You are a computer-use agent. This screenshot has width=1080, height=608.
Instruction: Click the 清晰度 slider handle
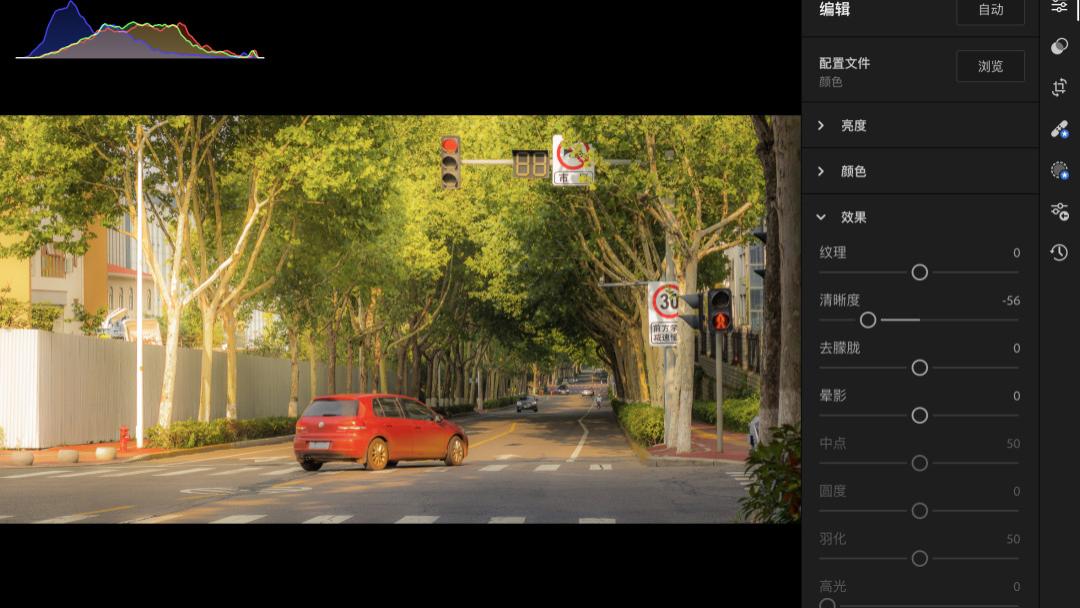point(868,320)
